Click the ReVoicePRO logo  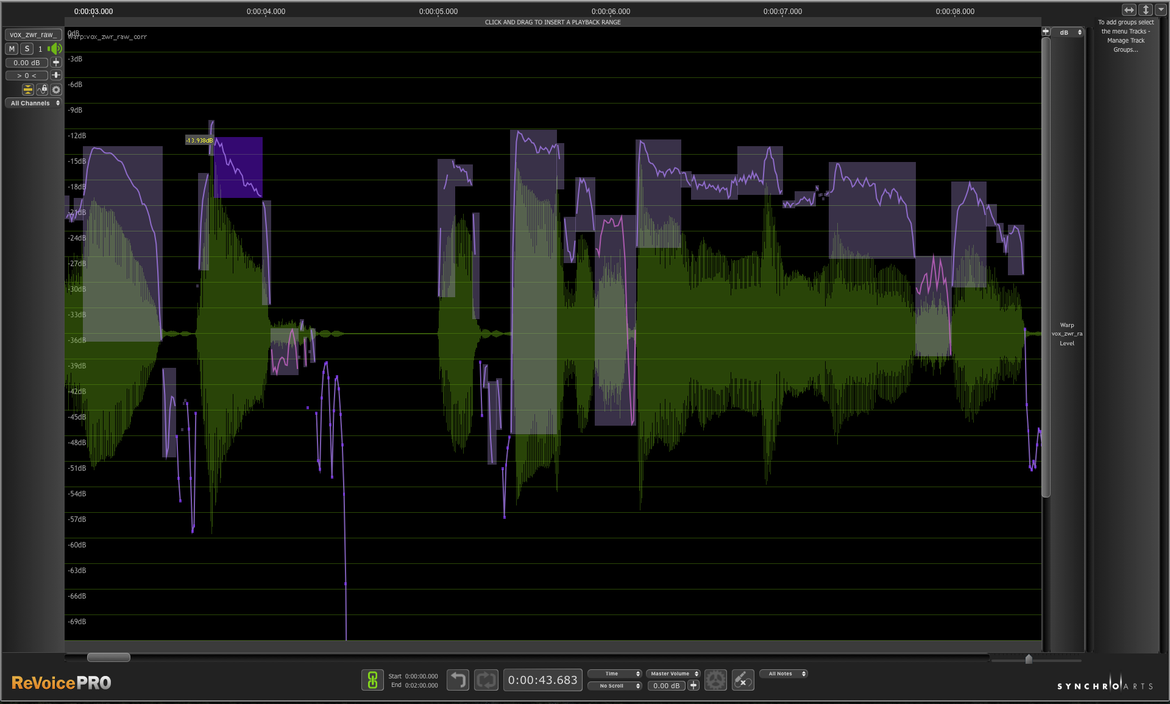pyautogui.click(x=61, y=682)
